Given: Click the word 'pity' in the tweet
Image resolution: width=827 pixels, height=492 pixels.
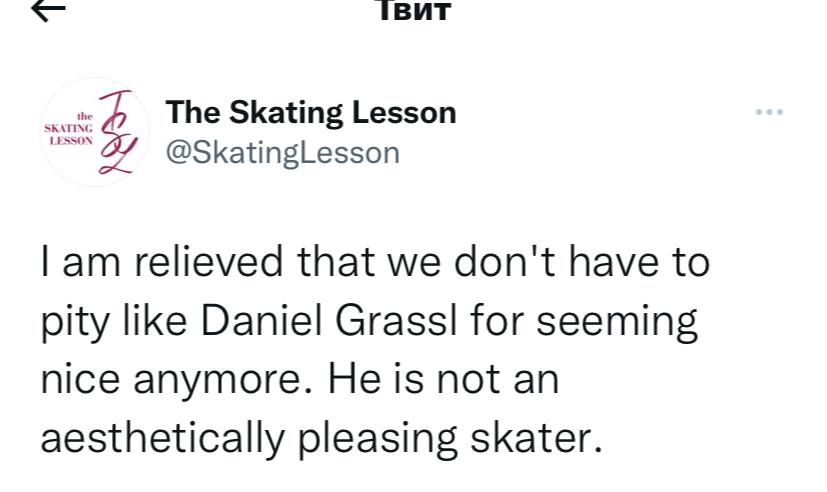Looking at the screenshot, I should (x=71, y=324).
